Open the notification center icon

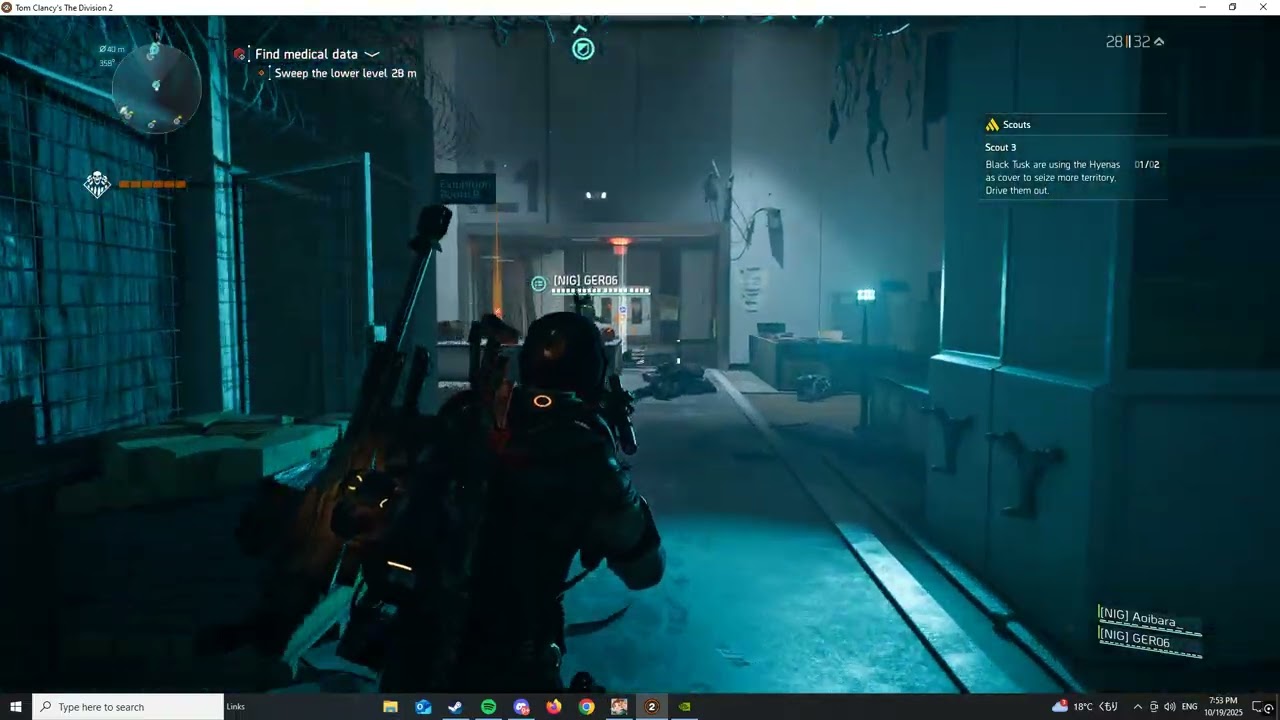(1261, 707)
